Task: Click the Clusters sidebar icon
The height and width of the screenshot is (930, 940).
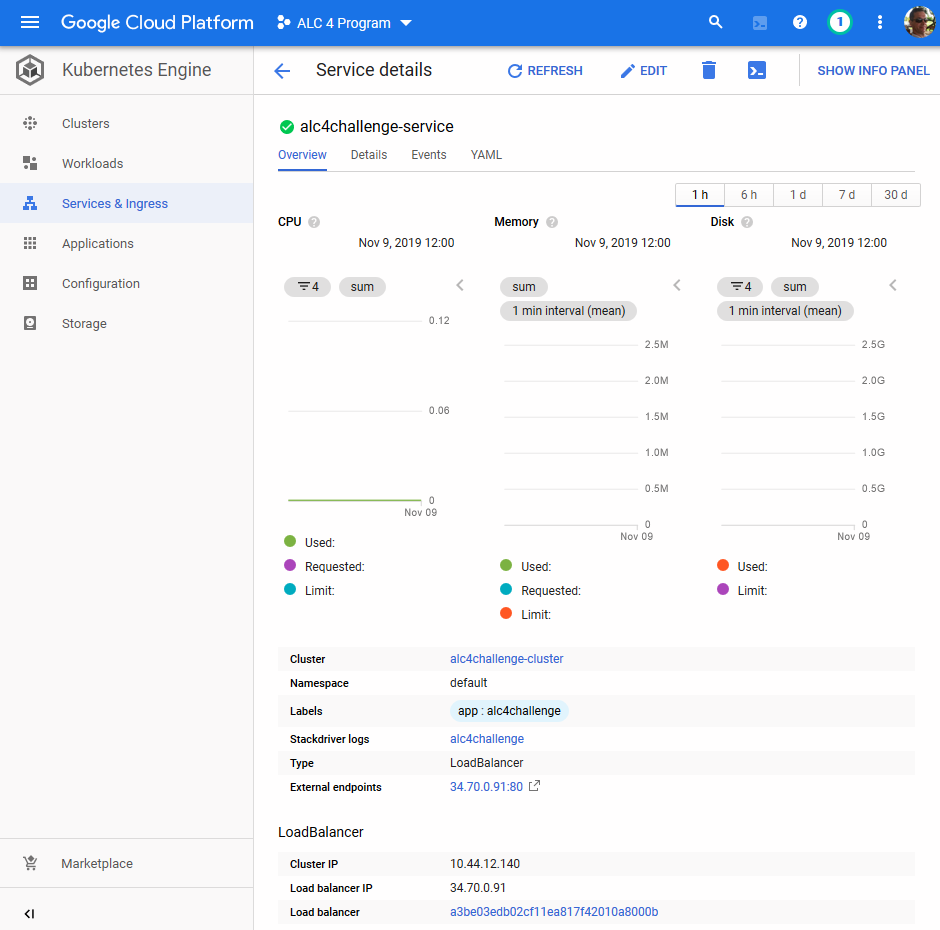Action: pyautogui.click(x=29, y=124)
